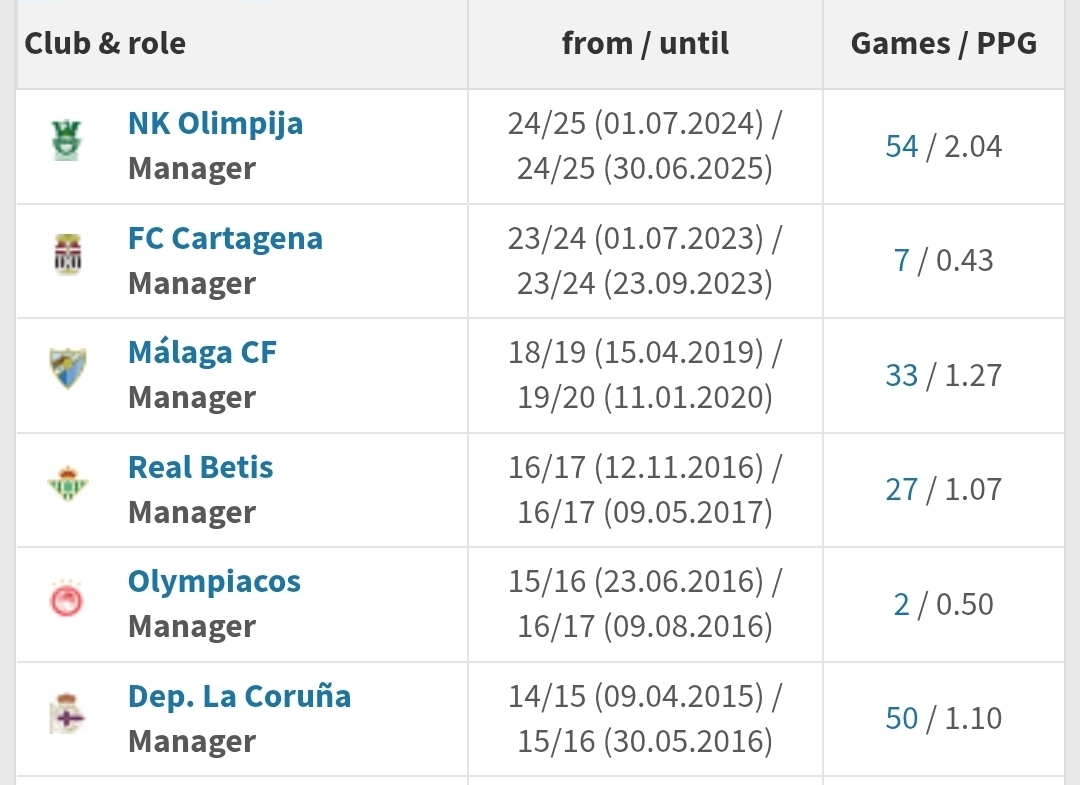View the 27 games at Real Betis

(x=902, y=490)
